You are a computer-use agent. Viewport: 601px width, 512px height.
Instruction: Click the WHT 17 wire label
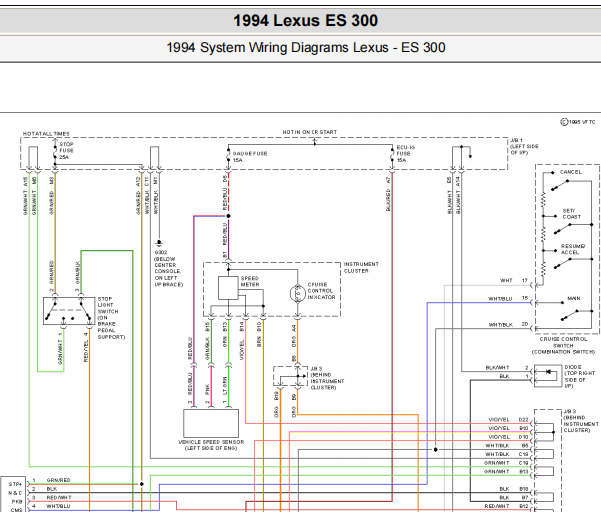coord(514,280)
